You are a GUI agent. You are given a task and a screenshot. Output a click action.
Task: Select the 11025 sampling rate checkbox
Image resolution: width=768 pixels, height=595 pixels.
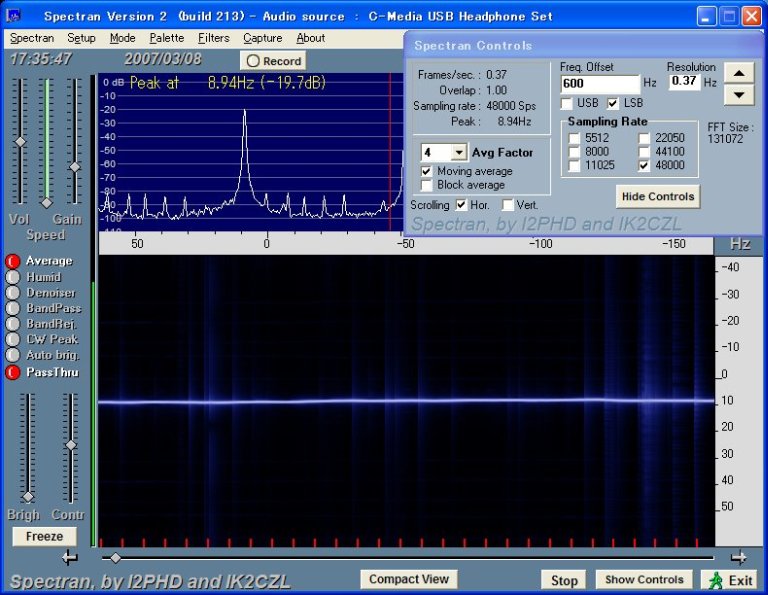click(575, 166)
